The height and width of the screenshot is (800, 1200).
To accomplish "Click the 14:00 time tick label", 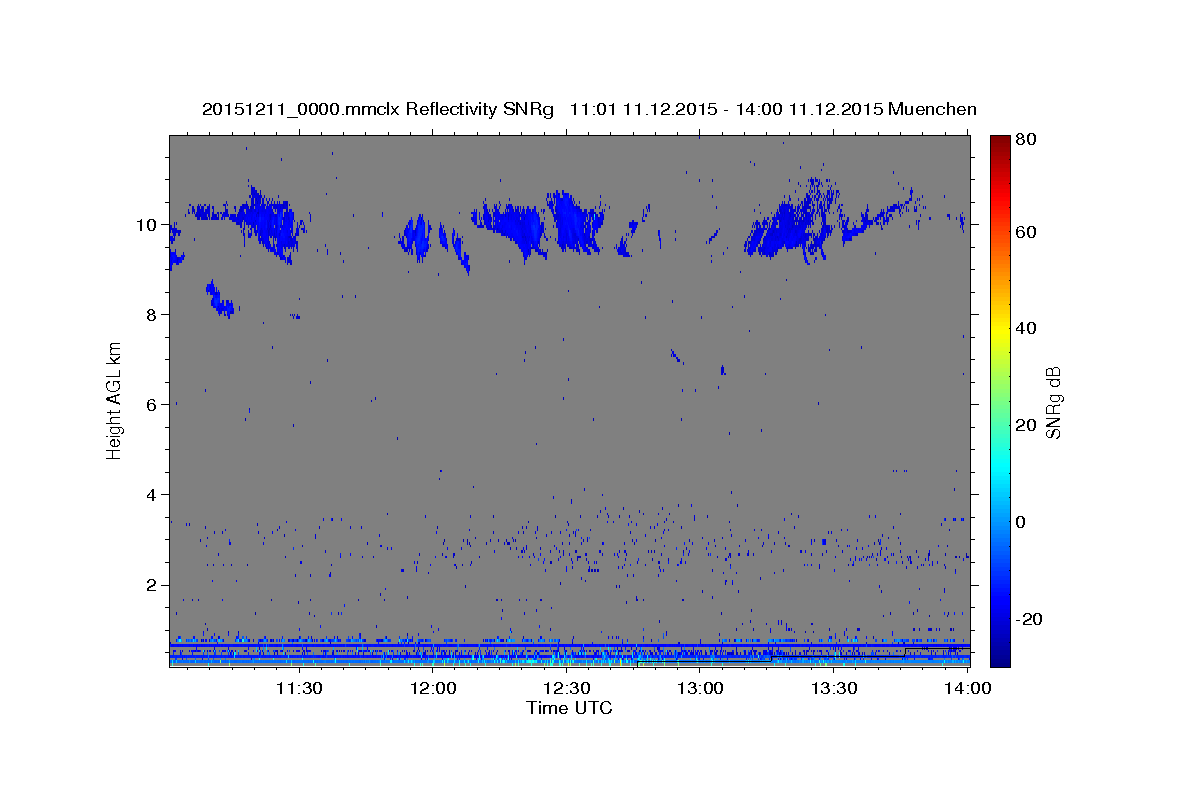I will tap(968, 688).
